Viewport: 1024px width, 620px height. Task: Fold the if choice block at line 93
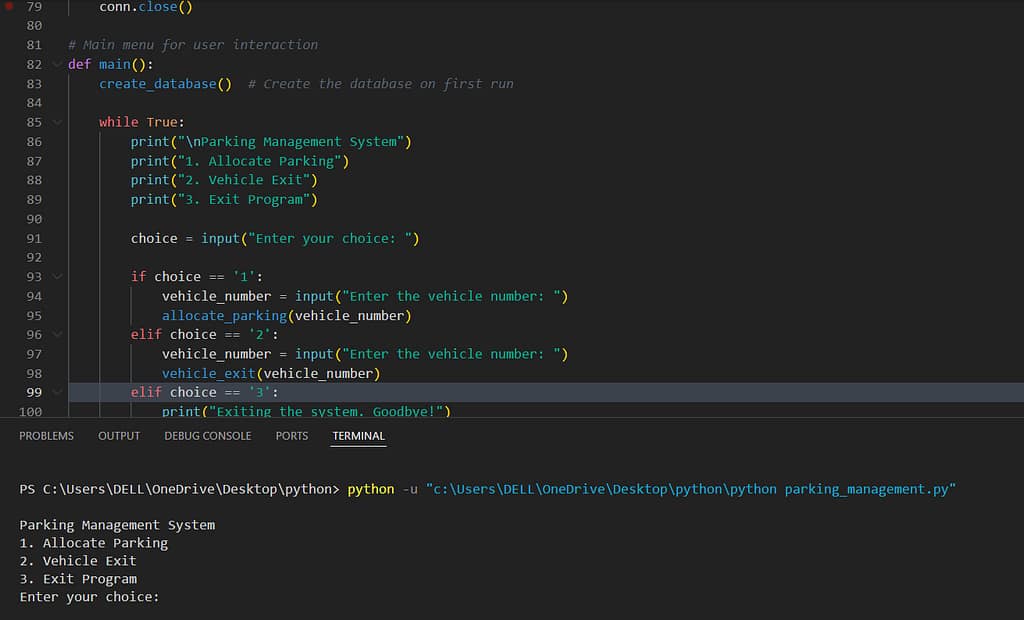(57, 276)
